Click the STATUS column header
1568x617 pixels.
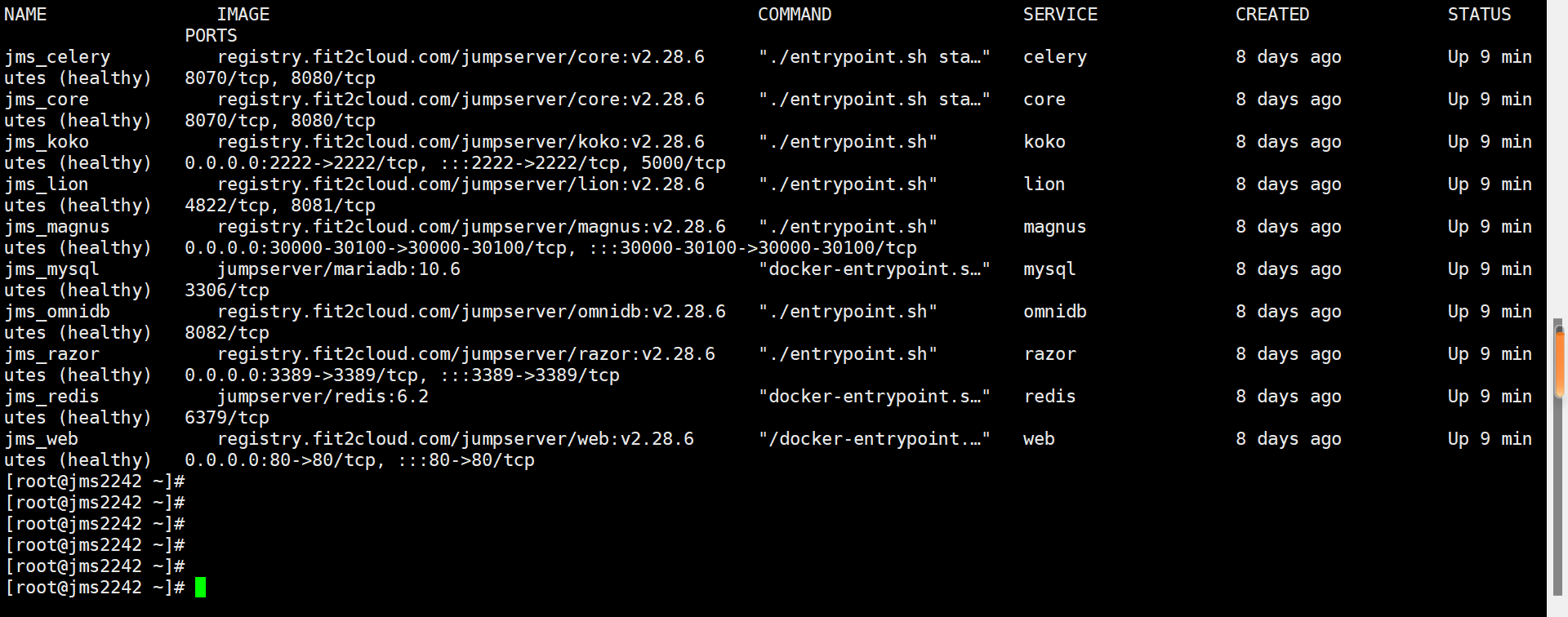[1480, 15]
